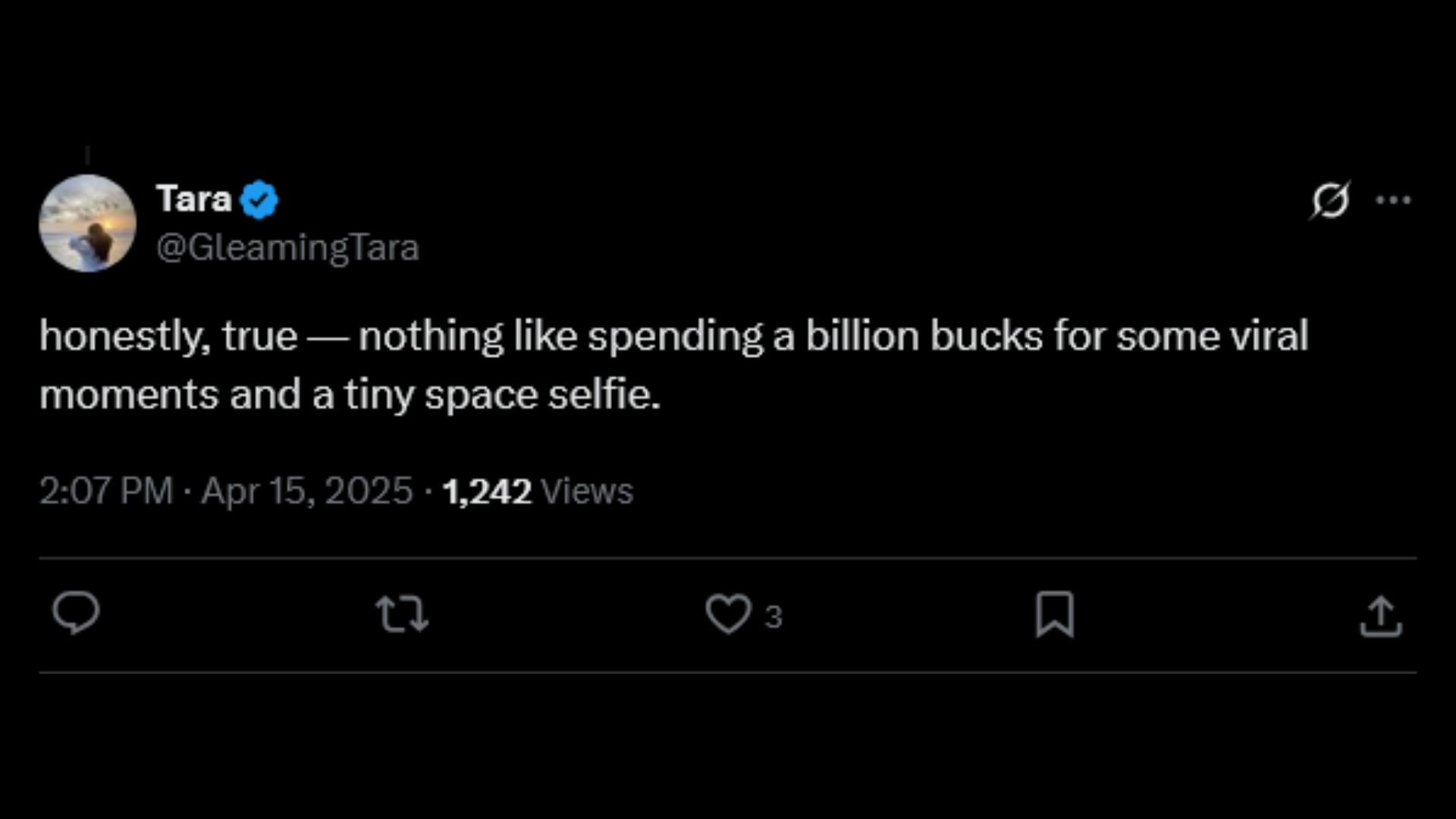The height and width of the screenshot is (819, 1456).
Task: Click "tiny space selfie" in the tweet
Action: 501,394
